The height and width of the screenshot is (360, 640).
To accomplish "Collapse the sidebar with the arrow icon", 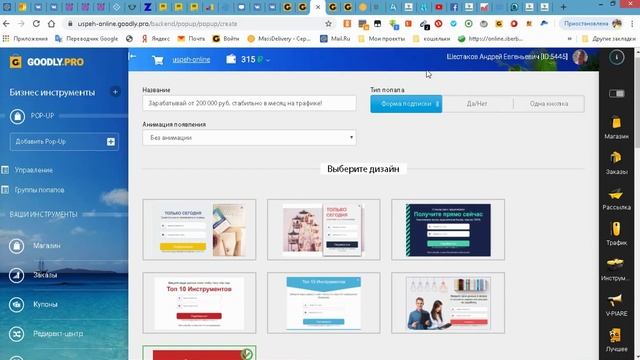I will tap(132, 56).
